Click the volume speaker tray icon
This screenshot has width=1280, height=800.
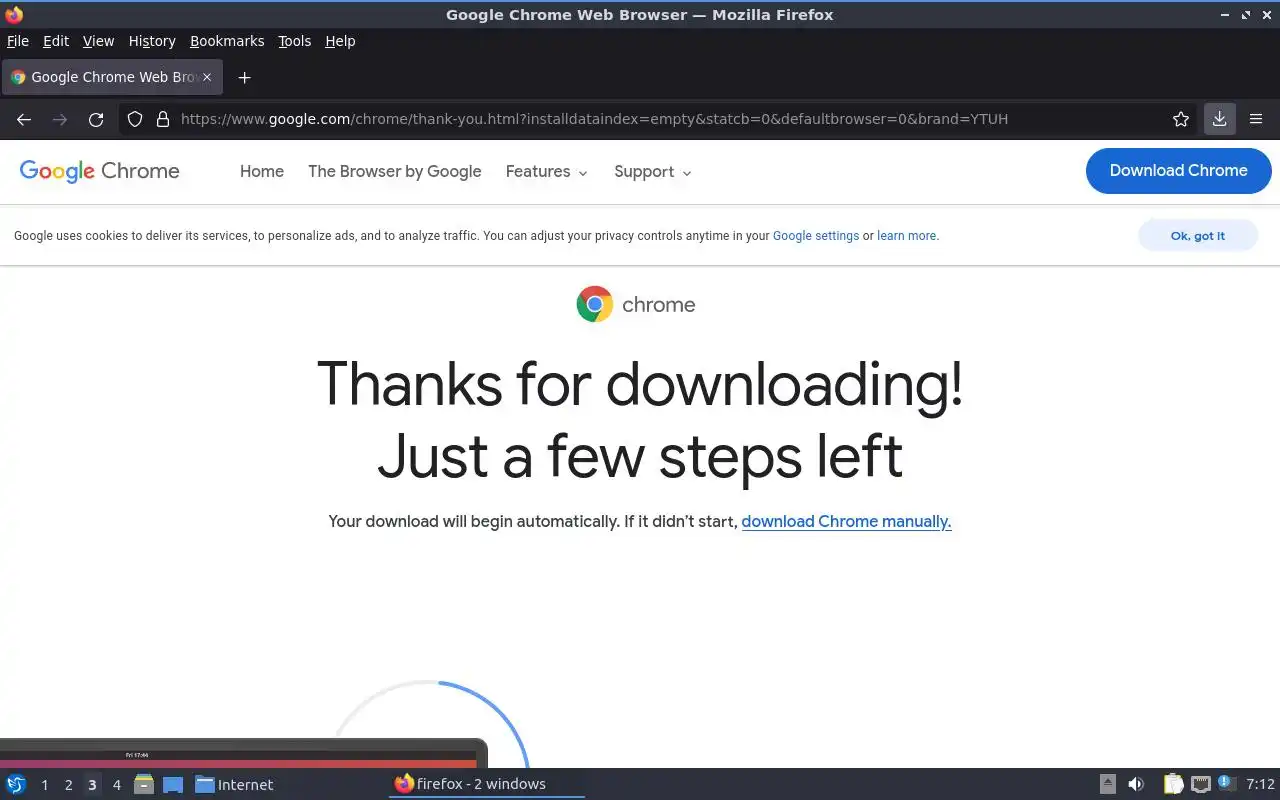point(1136,784)
